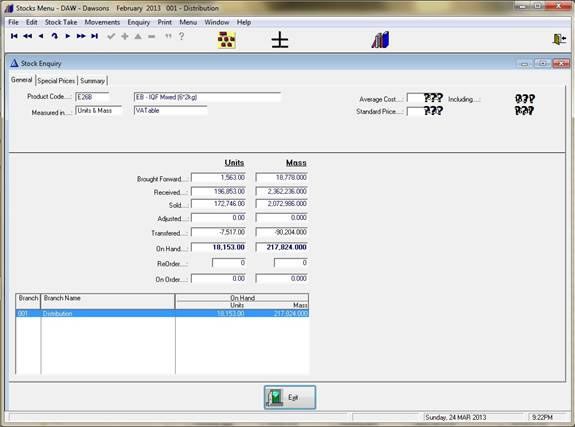Open the Print menu
575x427 pixels.
(x=165, y=22)
